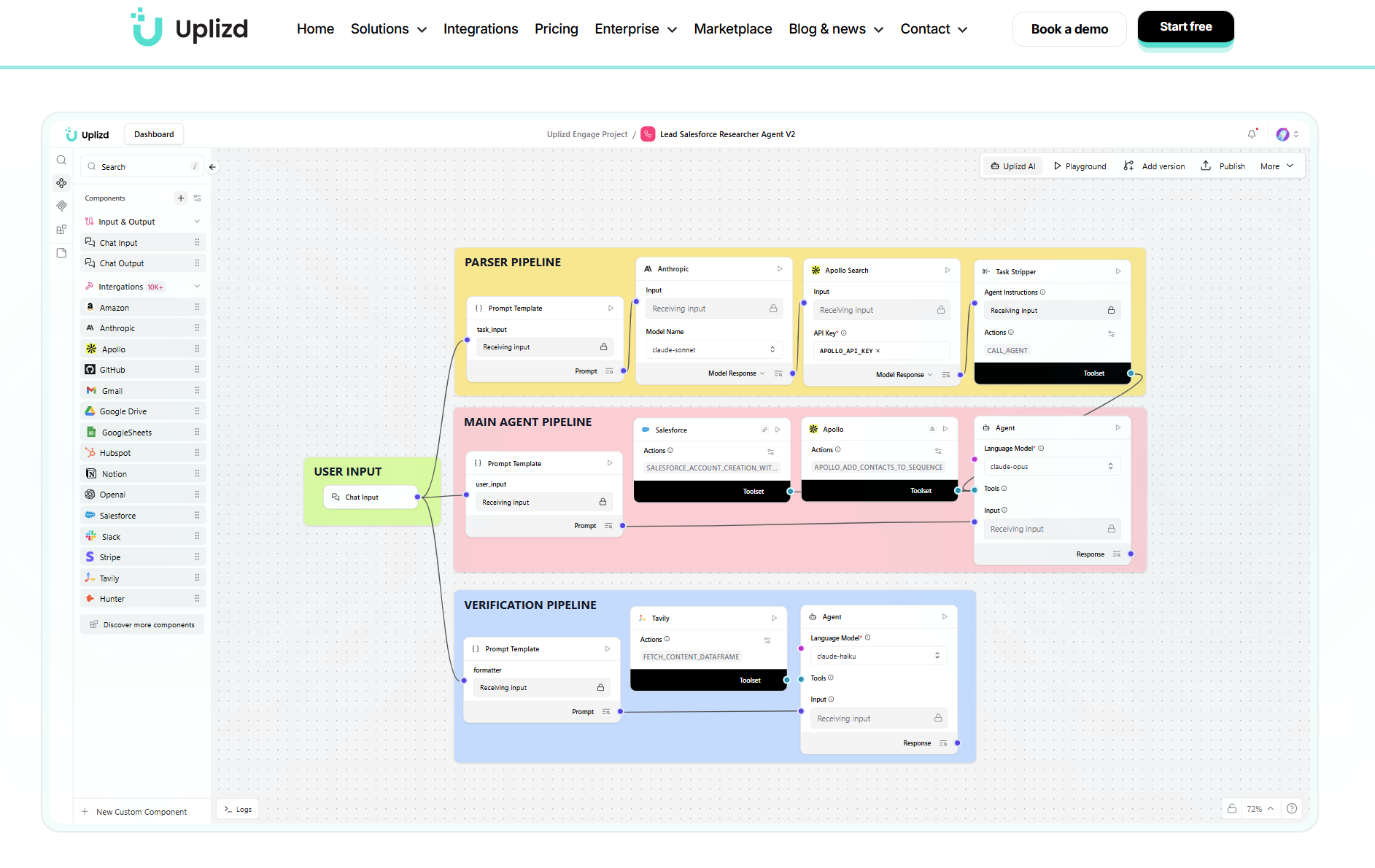Viewport: 1375px width, 868px height.
Task: Collapse the Integrations section
Action: [197, 287]
